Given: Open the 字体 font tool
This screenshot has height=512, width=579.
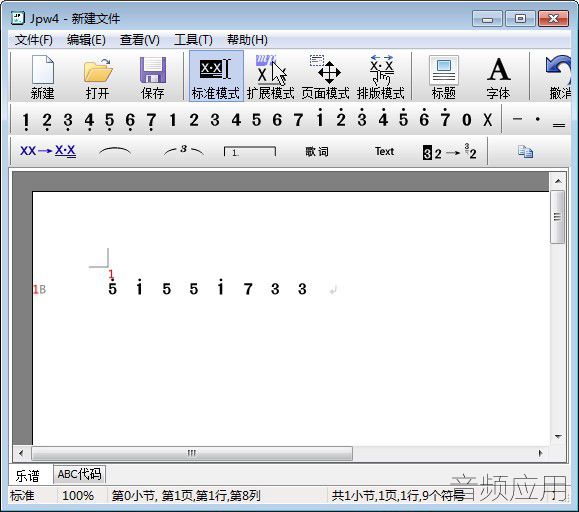Looking at the screenshot, I should click(x=498, y=69).
